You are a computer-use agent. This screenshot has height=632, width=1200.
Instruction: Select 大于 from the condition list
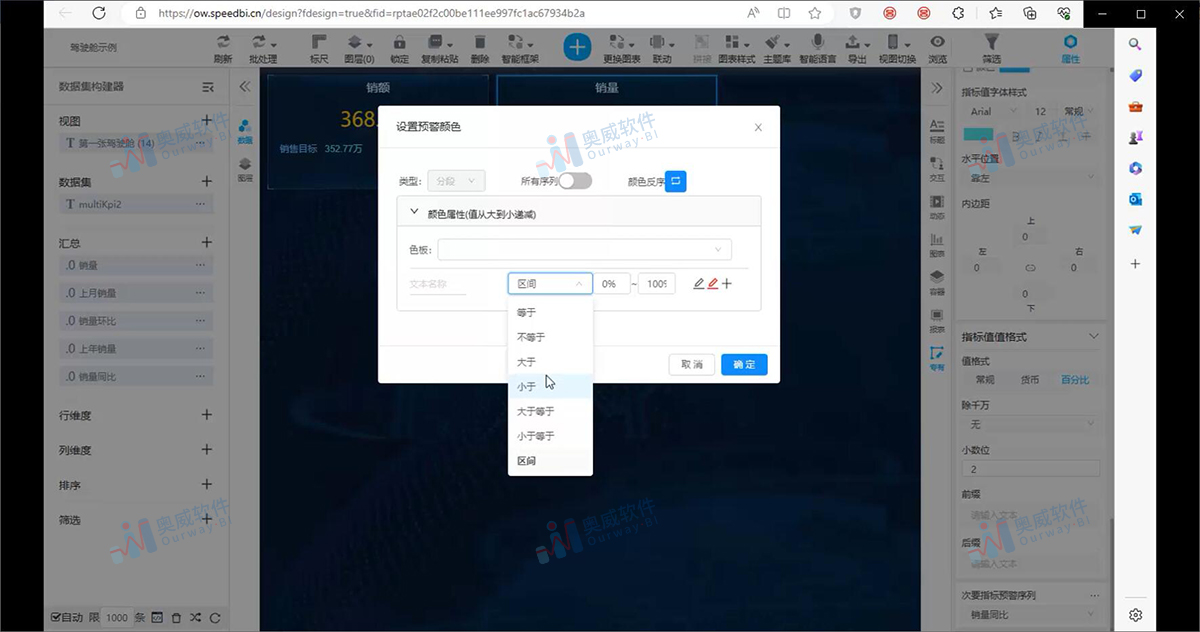pyautogui.click(x=527, y=361)
